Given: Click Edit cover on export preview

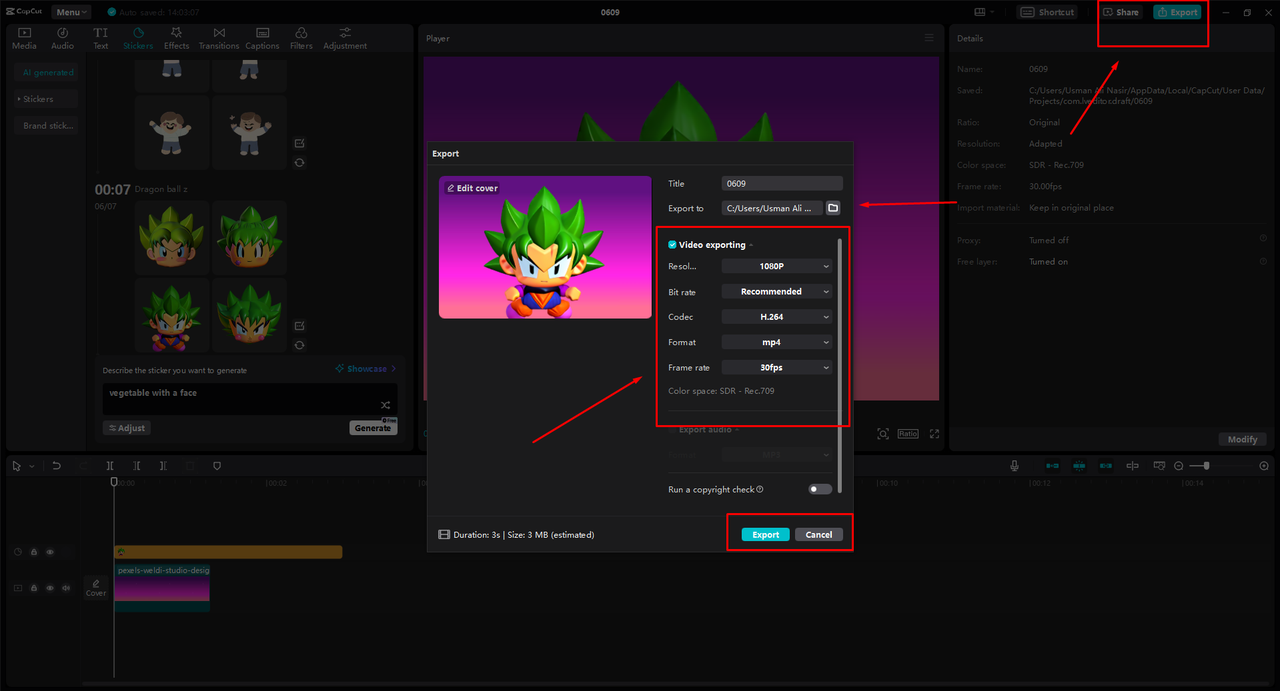Looking at the screenshot, I should [472, 188].
